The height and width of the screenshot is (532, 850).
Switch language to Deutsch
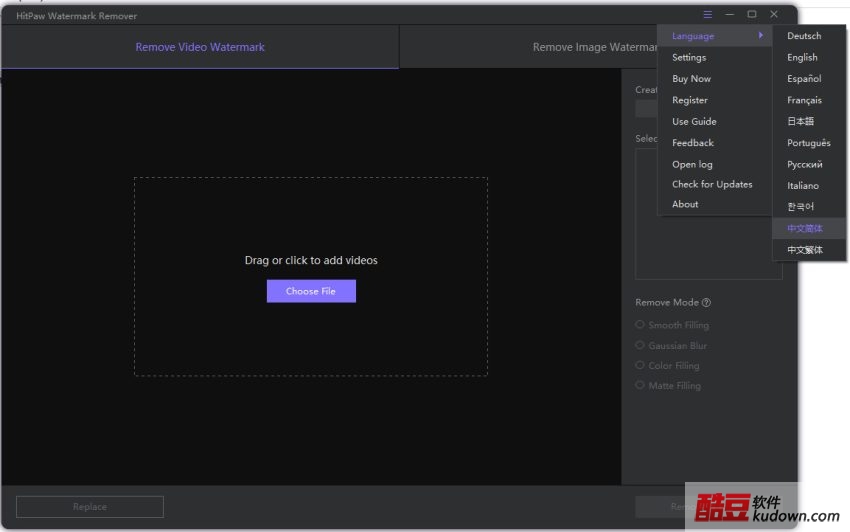809,36
